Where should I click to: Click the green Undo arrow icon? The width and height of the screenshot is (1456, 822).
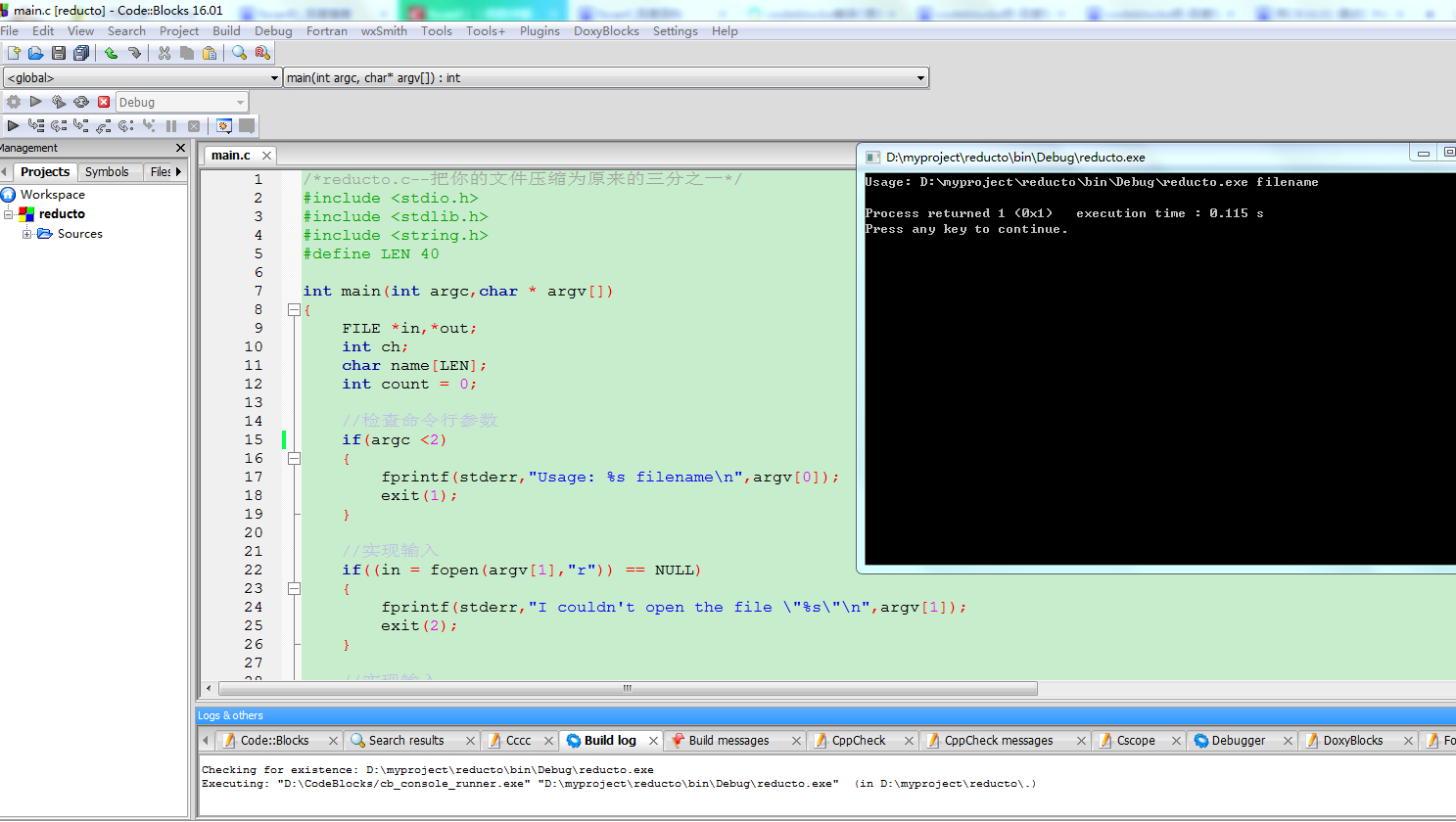(112, 53)
